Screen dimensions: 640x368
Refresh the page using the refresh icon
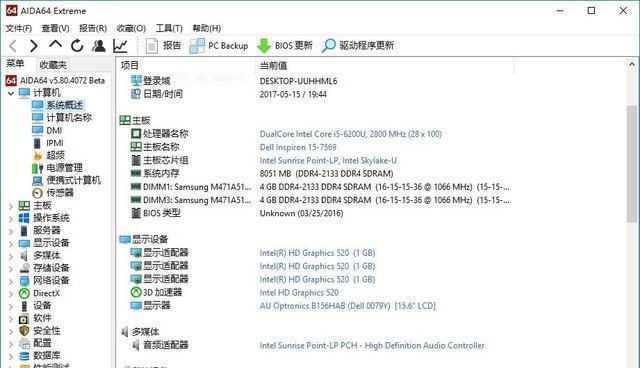click(x=77, y=46)
